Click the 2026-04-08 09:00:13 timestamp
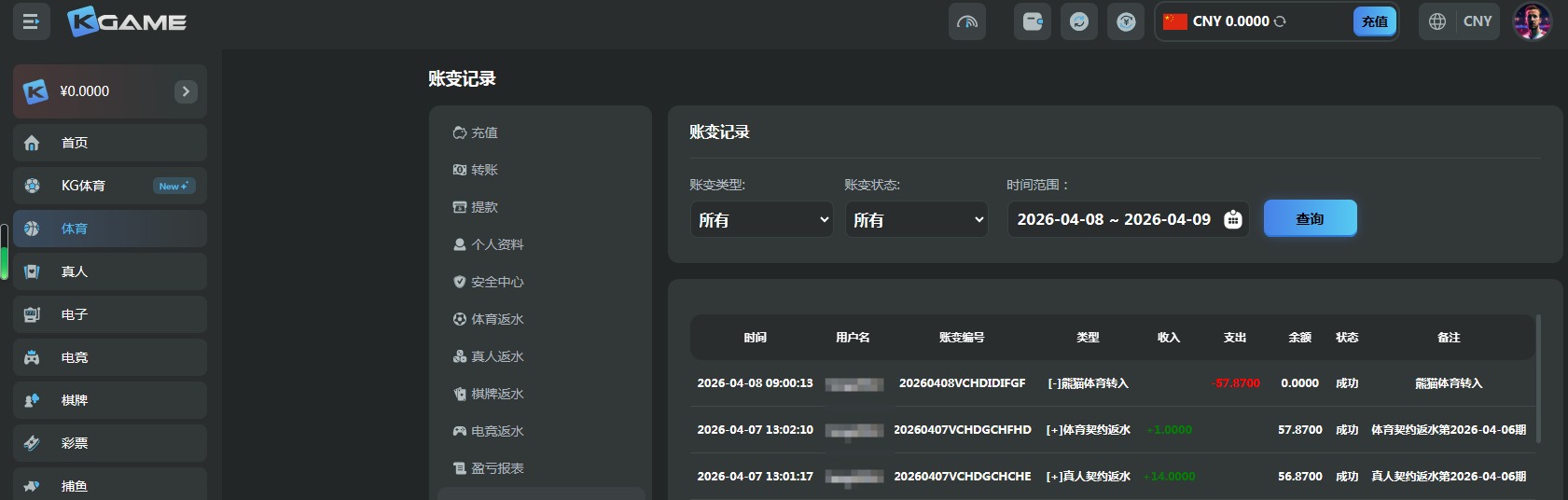 756,383
